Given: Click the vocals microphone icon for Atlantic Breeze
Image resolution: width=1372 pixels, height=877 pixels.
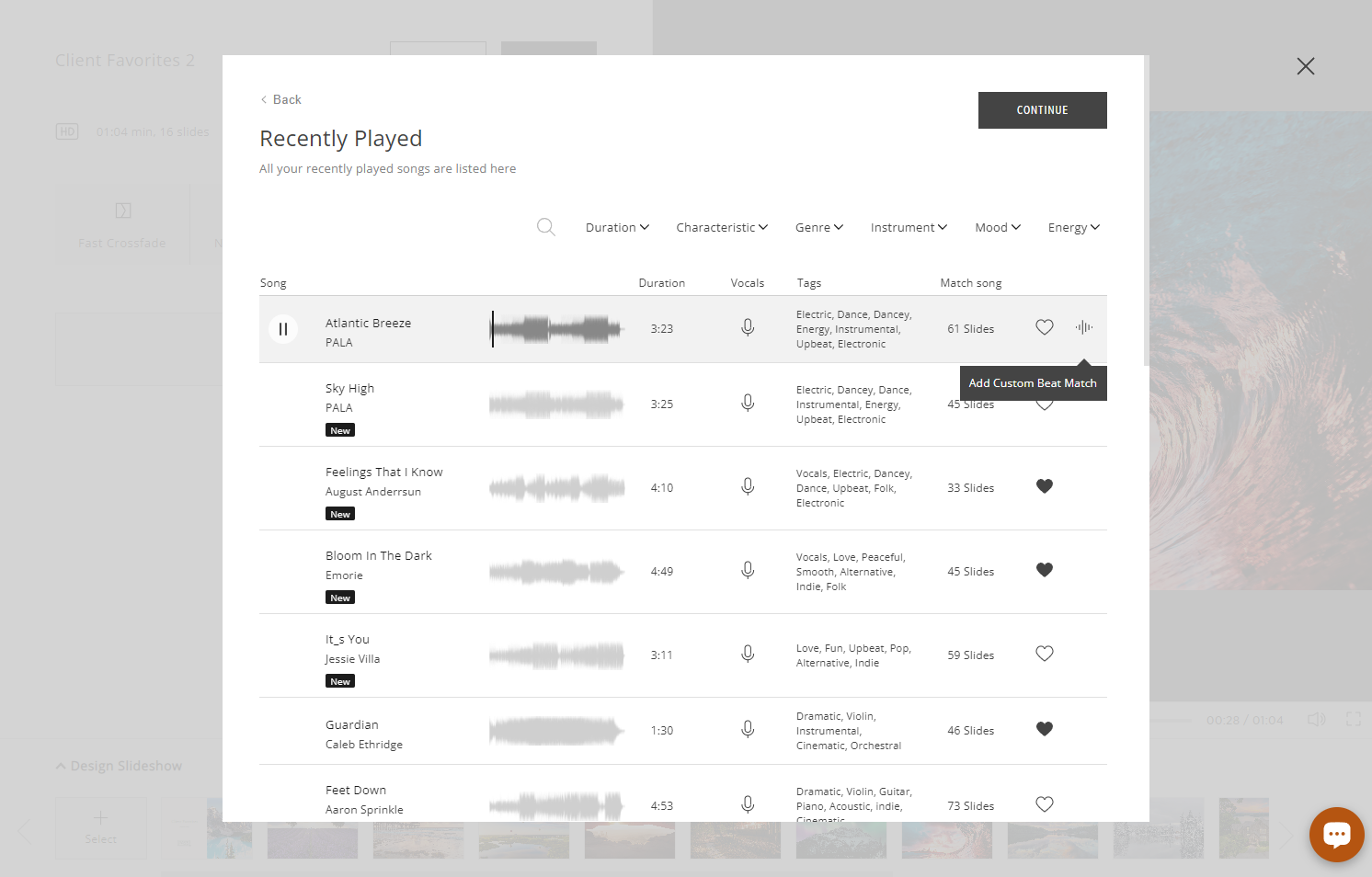Looking at the screenshot, I should (748, 328).
